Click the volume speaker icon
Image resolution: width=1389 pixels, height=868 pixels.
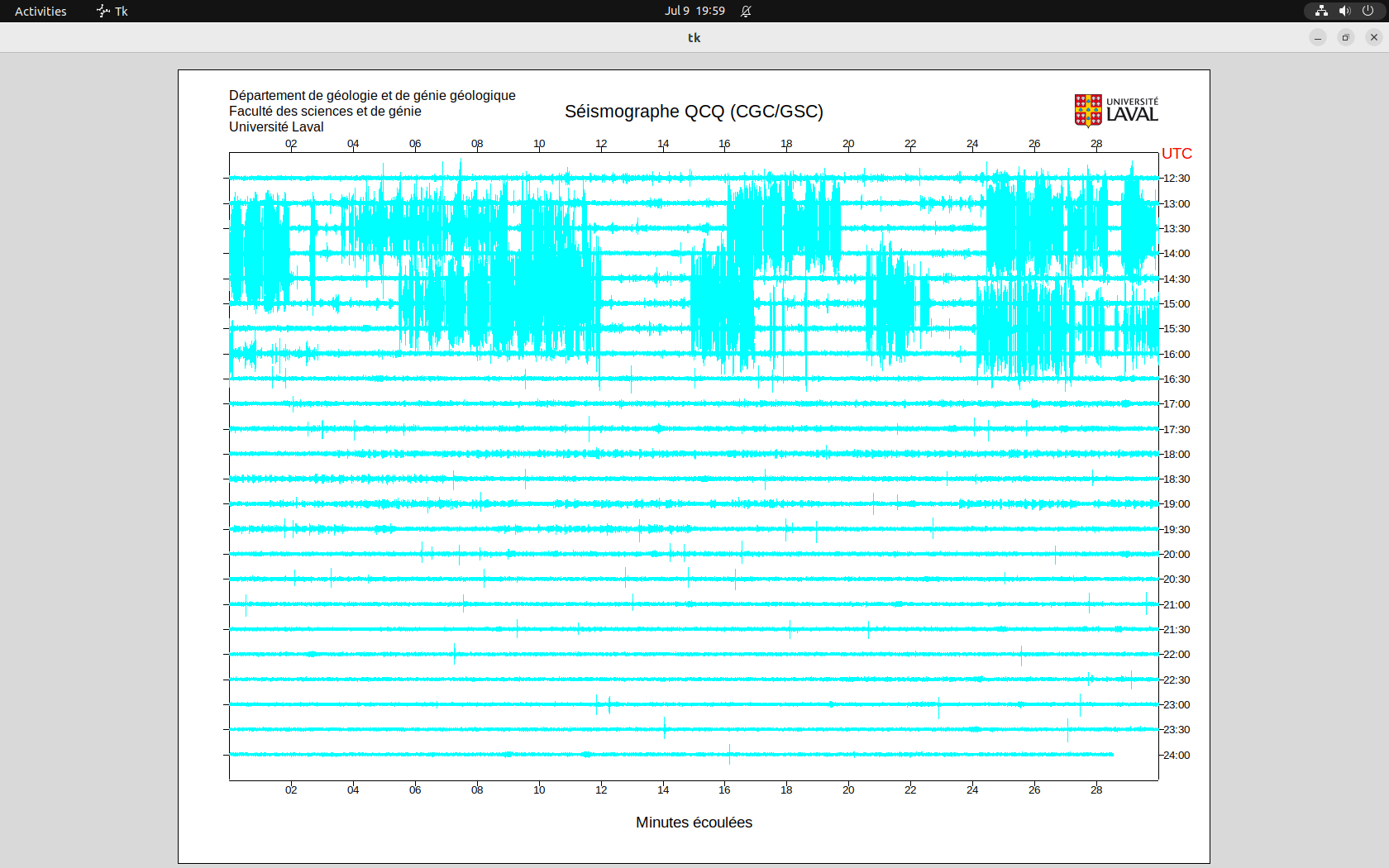[x=1344, y=11]
